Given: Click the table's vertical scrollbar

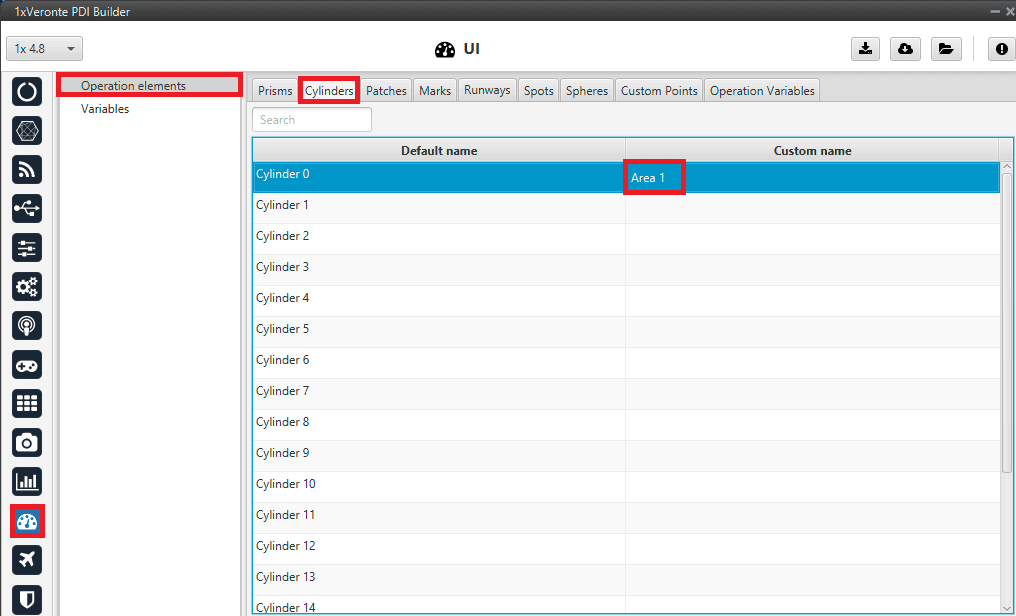Looking at the screenshot, I should [1006, 320].
